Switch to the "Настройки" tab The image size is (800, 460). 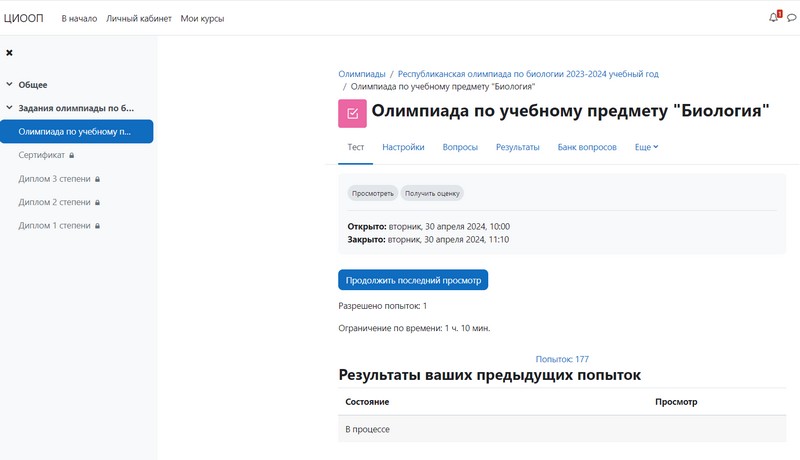[x=403, y=147]
